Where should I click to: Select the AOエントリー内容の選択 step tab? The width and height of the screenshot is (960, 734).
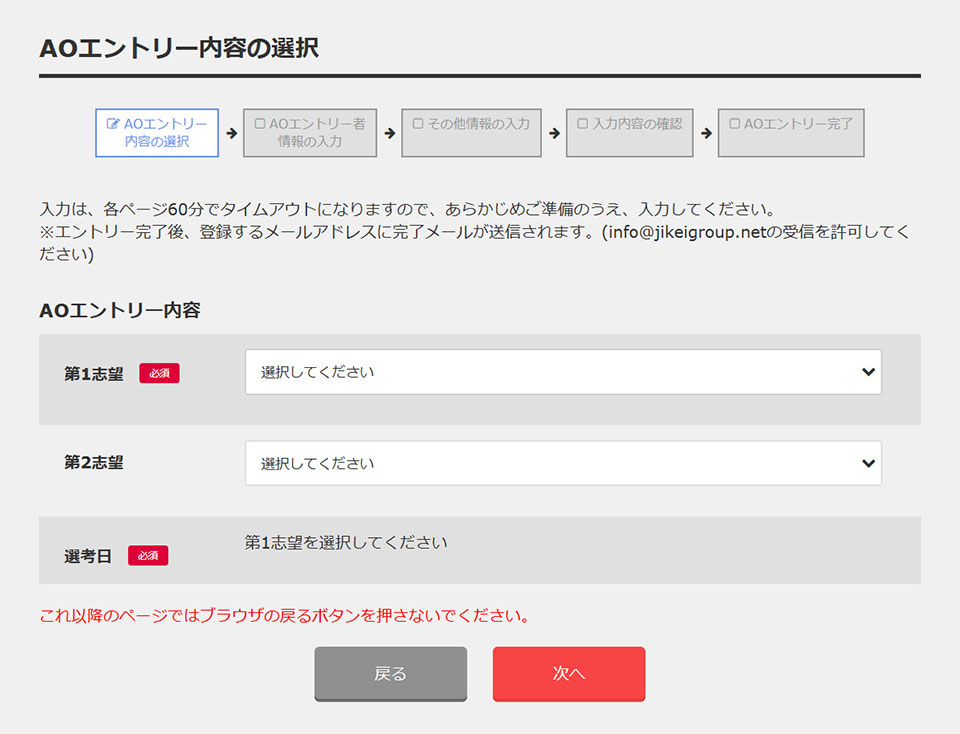click(157, 133)
